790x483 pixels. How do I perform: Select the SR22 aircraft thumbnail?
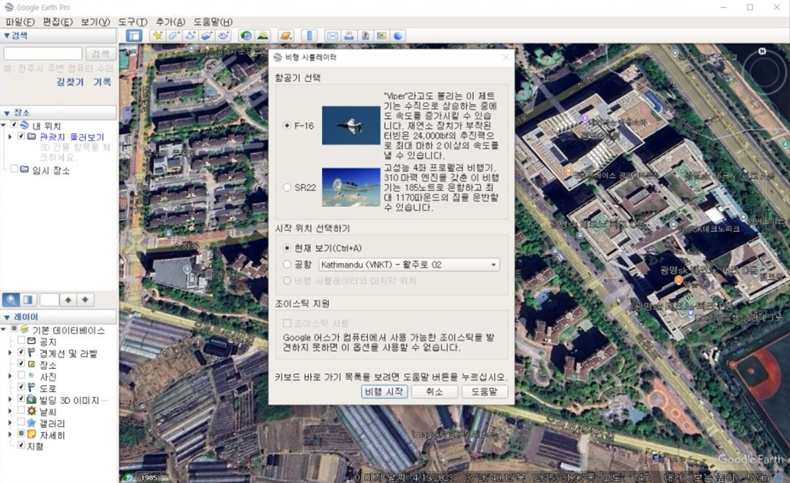[351, 187]
